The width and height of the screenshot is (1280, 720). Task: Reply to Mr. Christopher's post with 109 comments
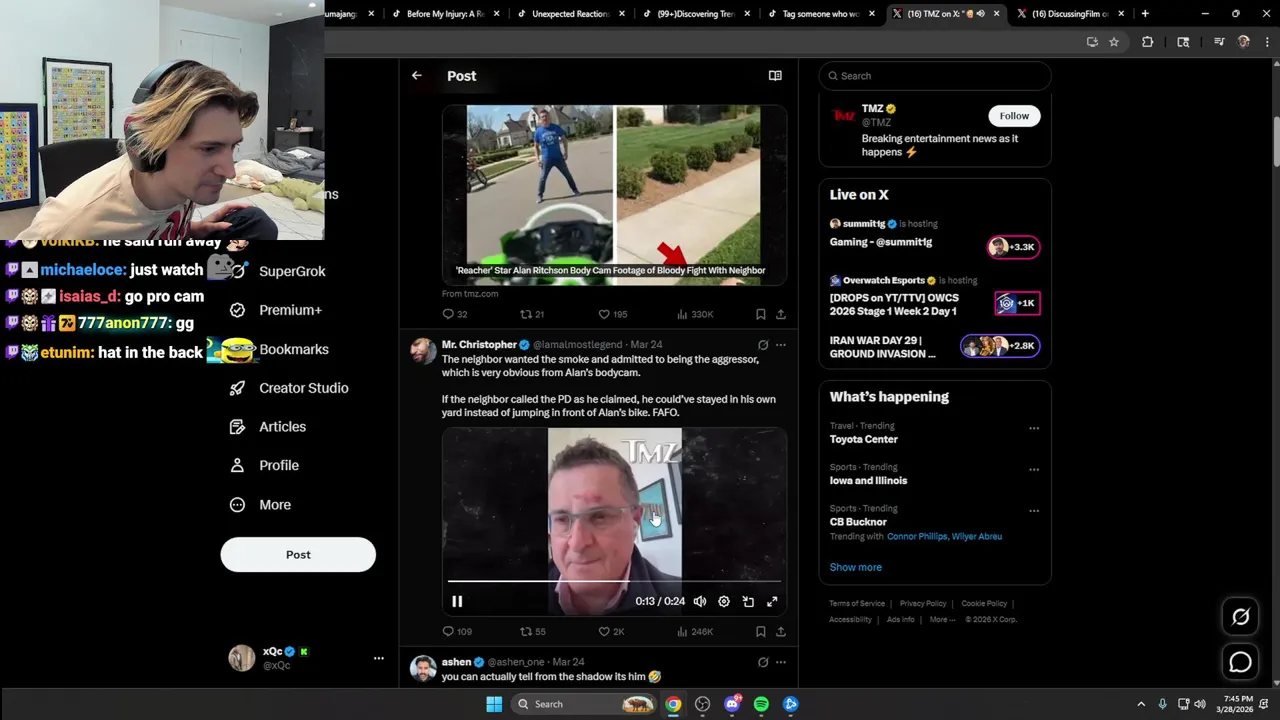[457, 632]
